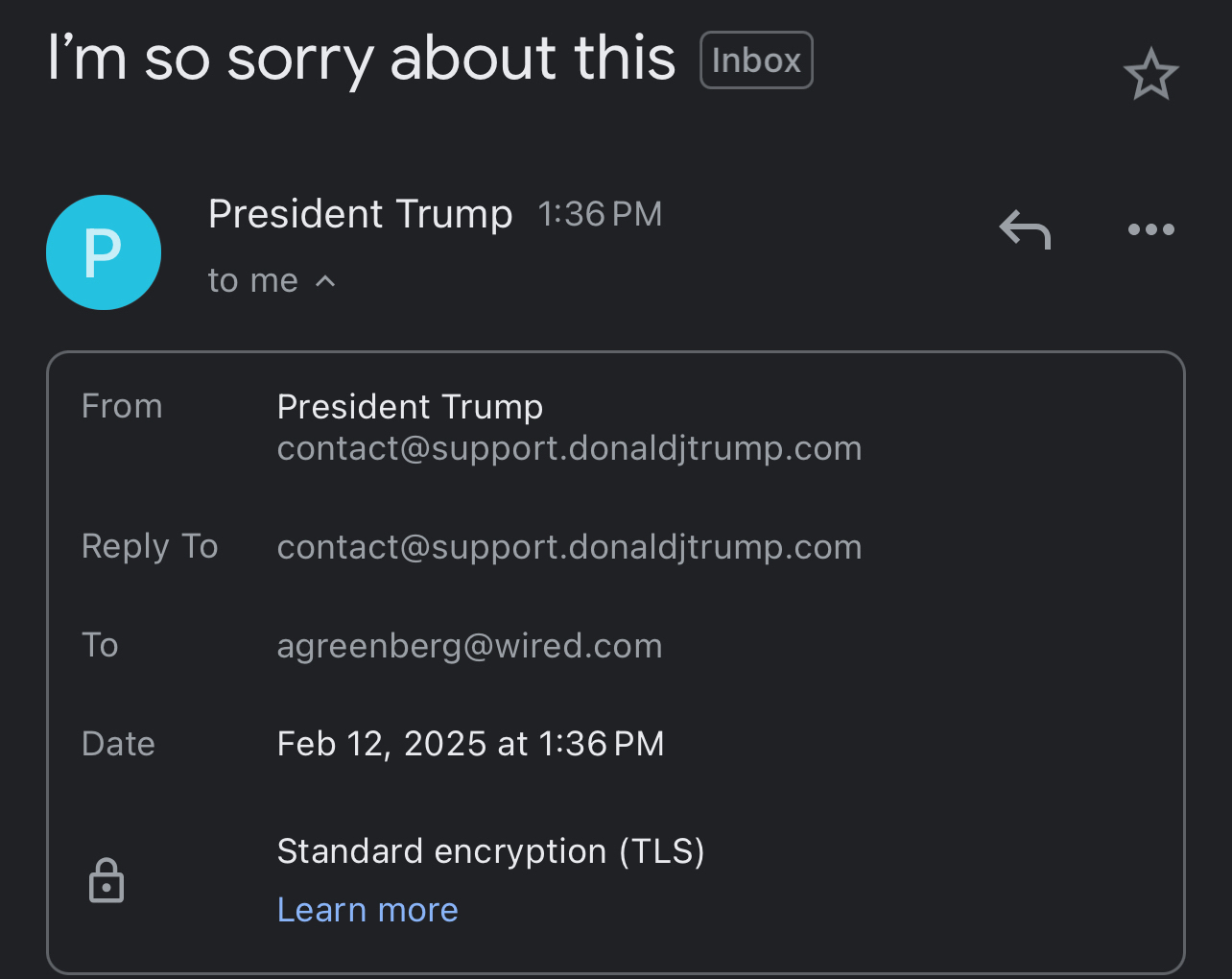This screenshot has height=979, width=1232.
Task: Click President Trump sender name in header
Action: tap(360, 214)
